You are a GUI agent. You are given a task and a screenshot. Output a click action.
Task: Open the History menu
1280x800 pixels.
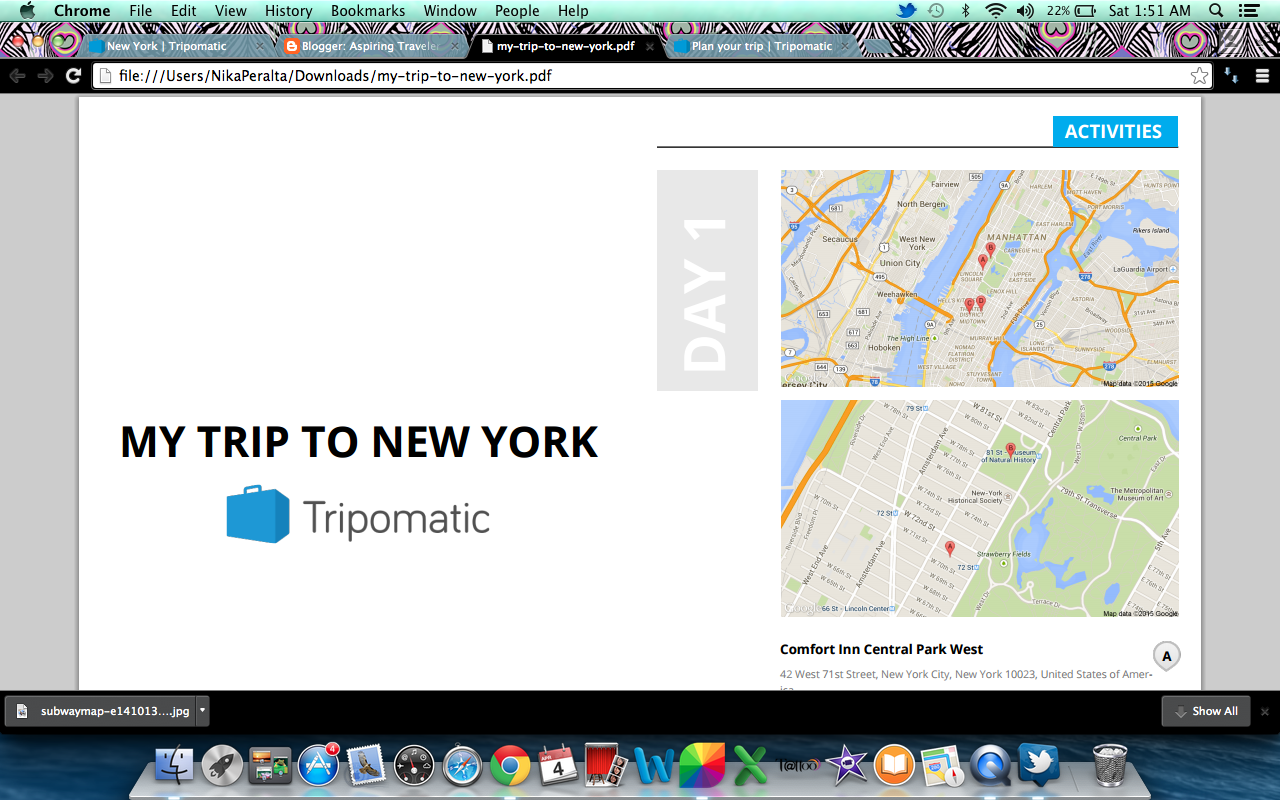pyautogui.click(x=289, y=11)
